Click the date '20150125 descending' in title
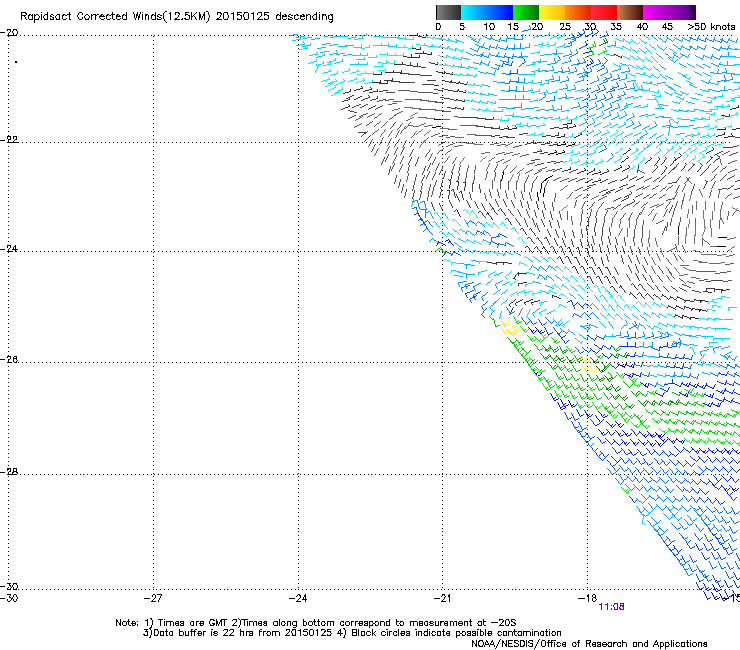The height and width of the screenshot is (650, 740). click(275, 17)
